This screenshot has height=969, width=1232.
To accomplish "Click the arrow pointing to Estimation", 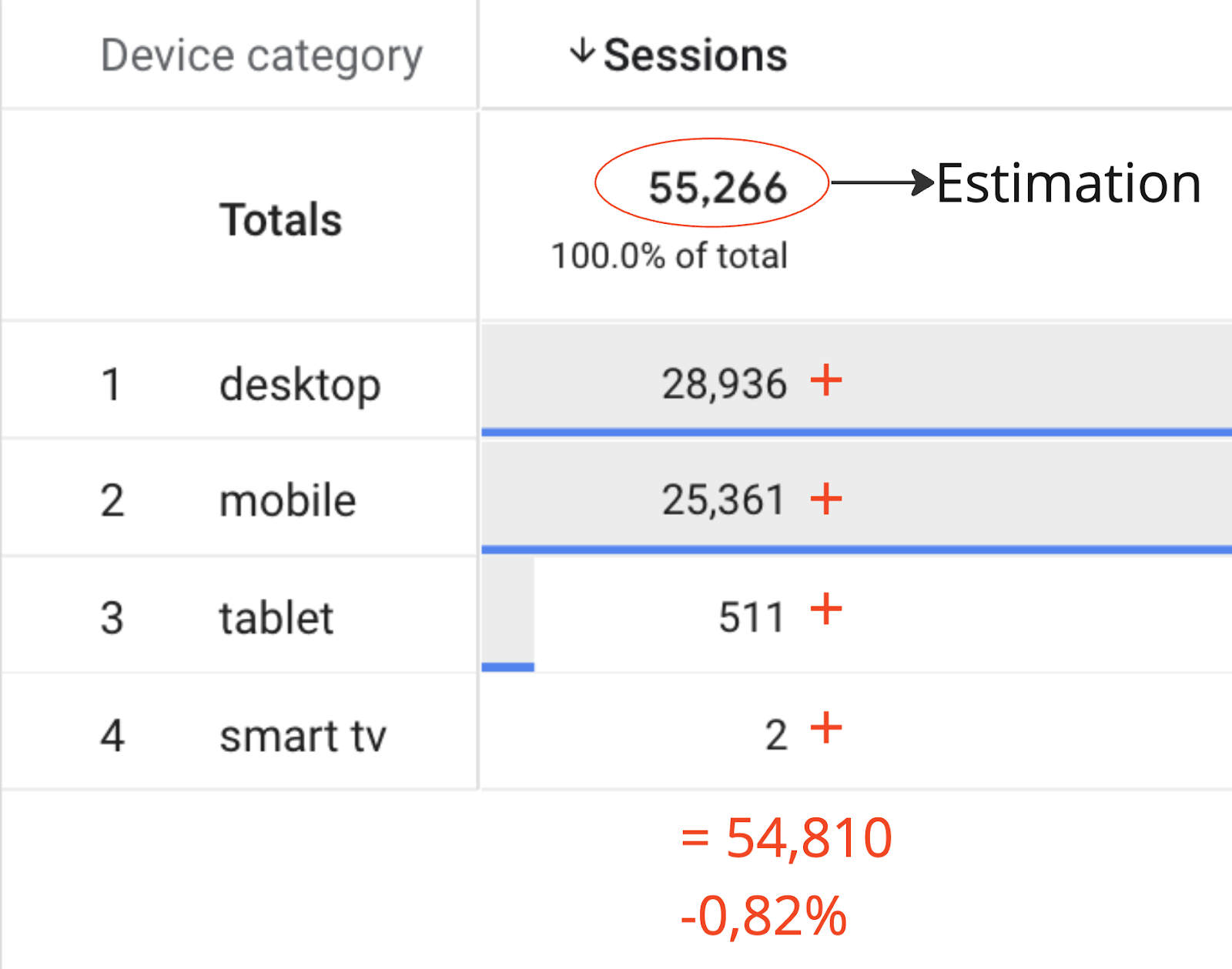I will point(883,182).
